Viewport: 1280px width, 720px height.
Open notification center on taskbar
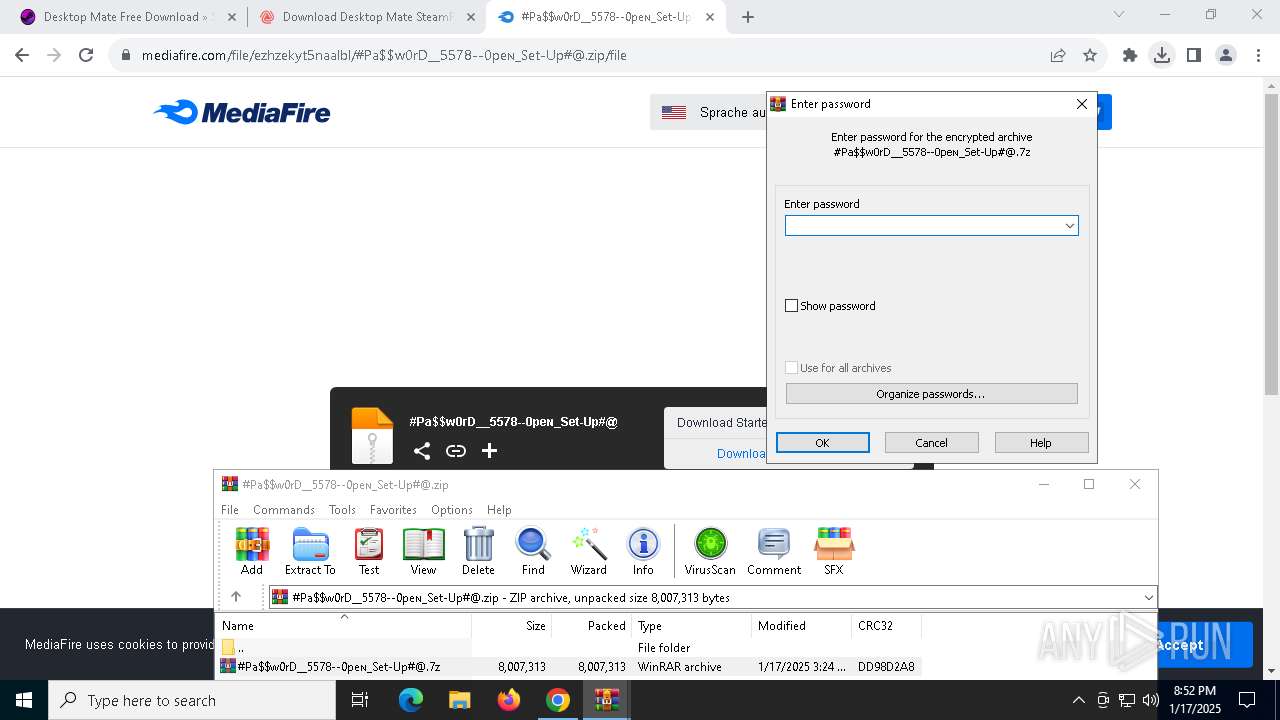pyautogui.click(x=1247, y=700)
